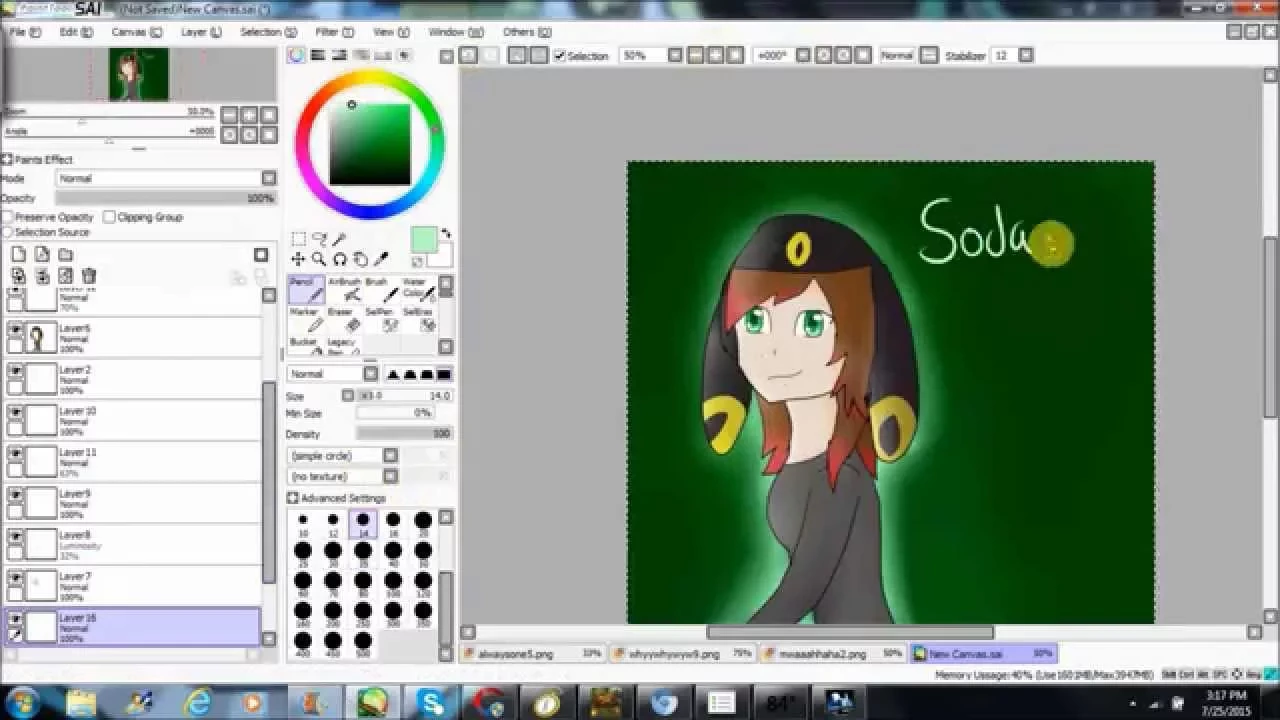Click the light green foreground color swatch
The image size is (1280, 720).
click(x=423, y=240)
